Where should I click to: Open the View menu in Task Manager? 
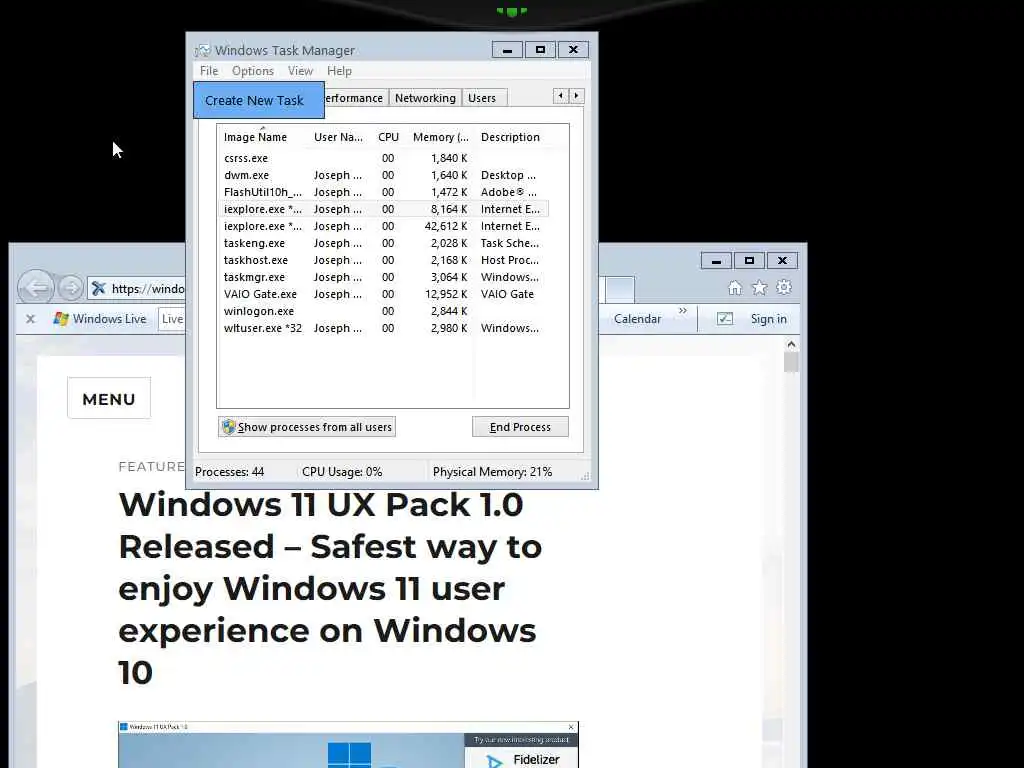coord(300,71)
